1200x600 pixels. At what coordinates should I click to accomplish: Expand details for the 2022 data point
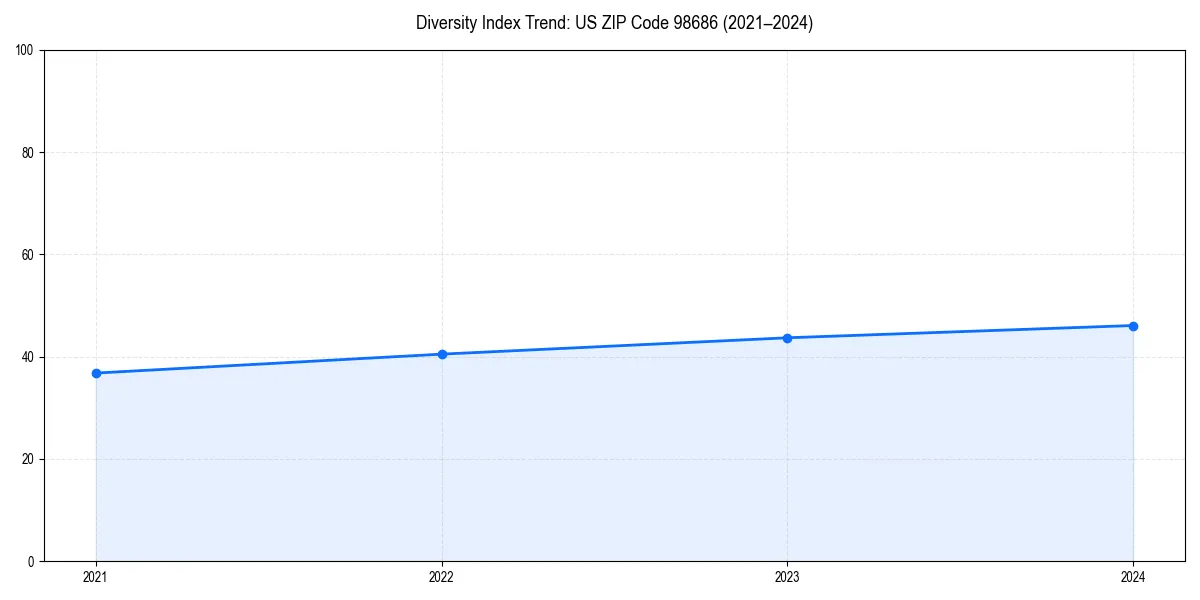(441, 353)
